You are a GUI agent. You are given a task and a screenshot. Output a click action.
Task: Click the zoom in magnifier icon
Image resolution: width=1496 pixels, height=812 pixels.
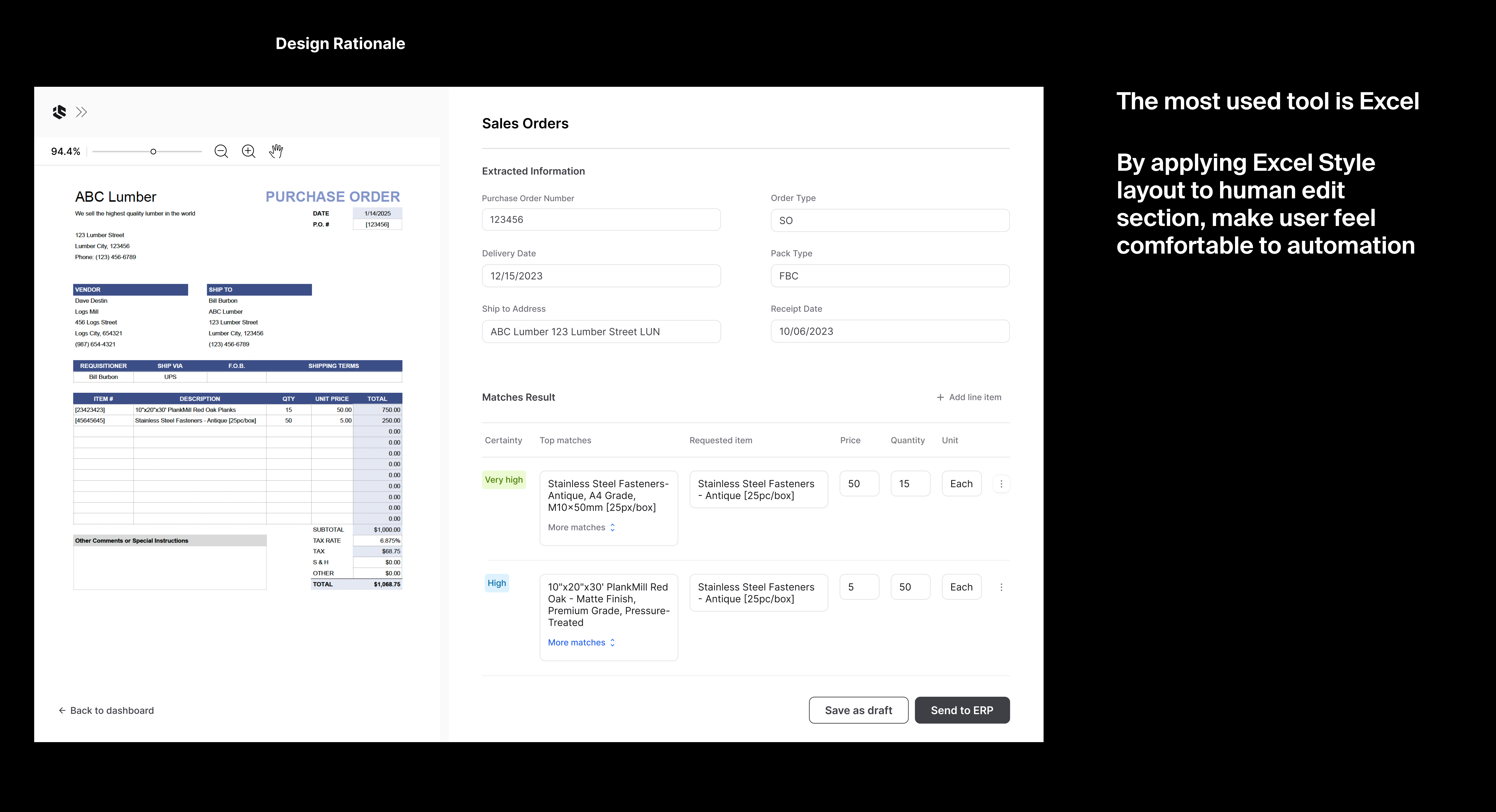coord(249,152)
